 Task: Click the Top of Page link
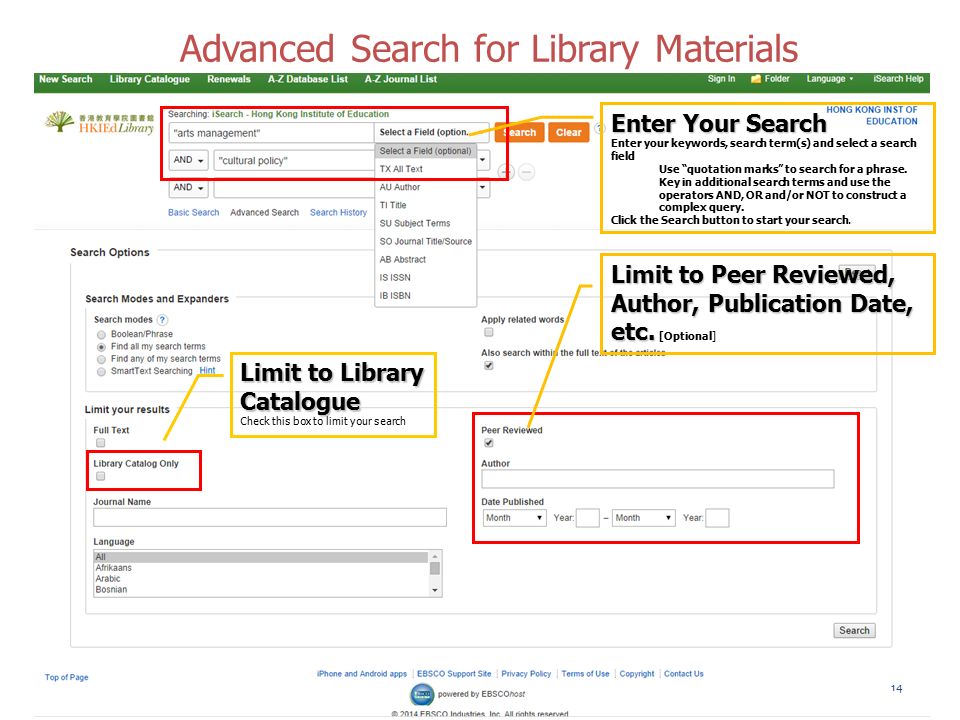coord(66,677)
